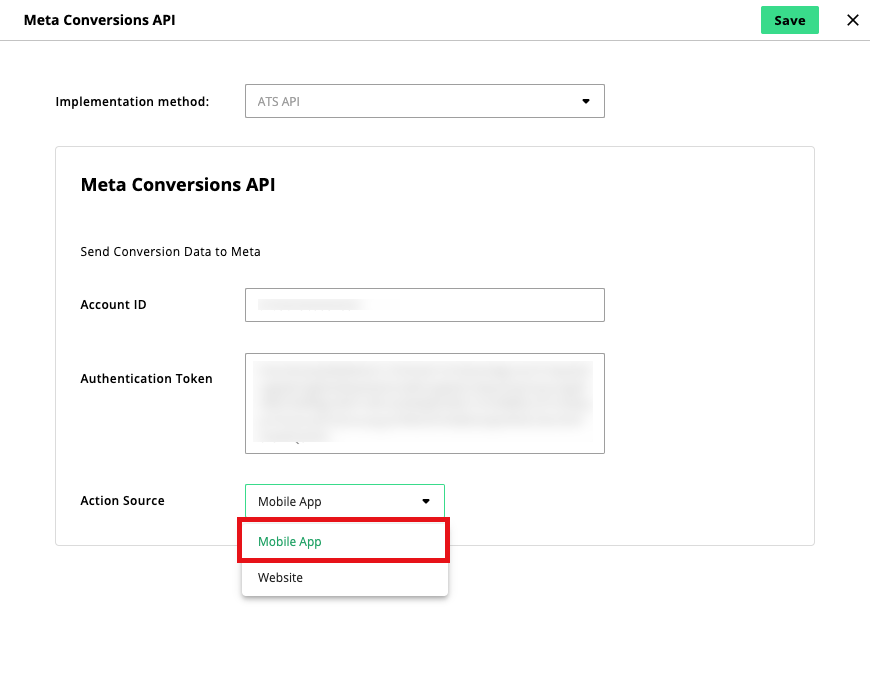The height and width of the screenshot is (678, 870).
Task: Click the Meta Conversions API section heading
Action: (x=178, y=184)
